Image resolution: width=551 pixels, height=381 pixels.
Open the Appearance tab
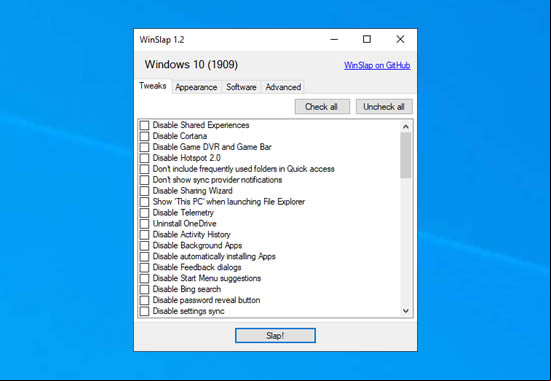pyautogui.click(x=196, y=87)
